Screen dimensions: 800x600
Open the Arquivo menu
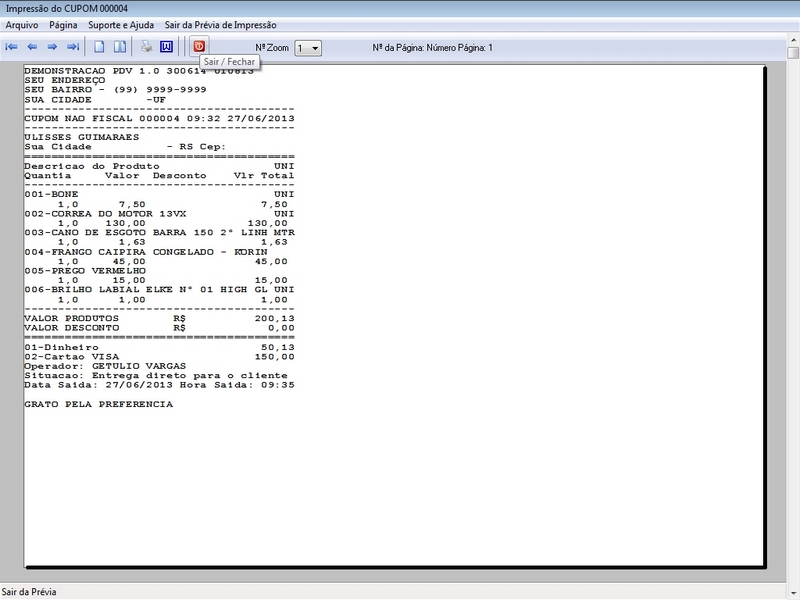(x=22, y=24)
